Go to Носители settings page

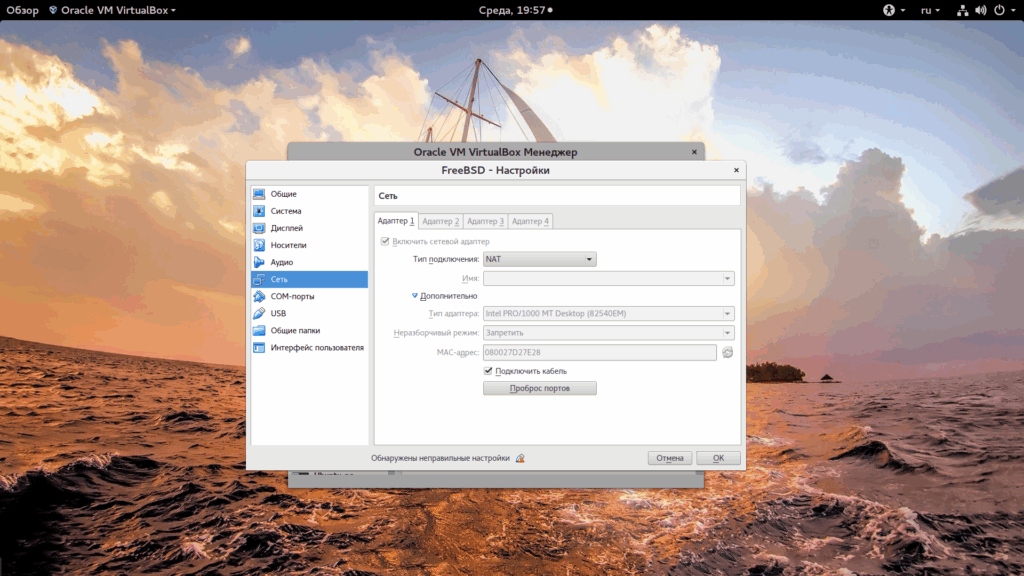tap(310, 245)
